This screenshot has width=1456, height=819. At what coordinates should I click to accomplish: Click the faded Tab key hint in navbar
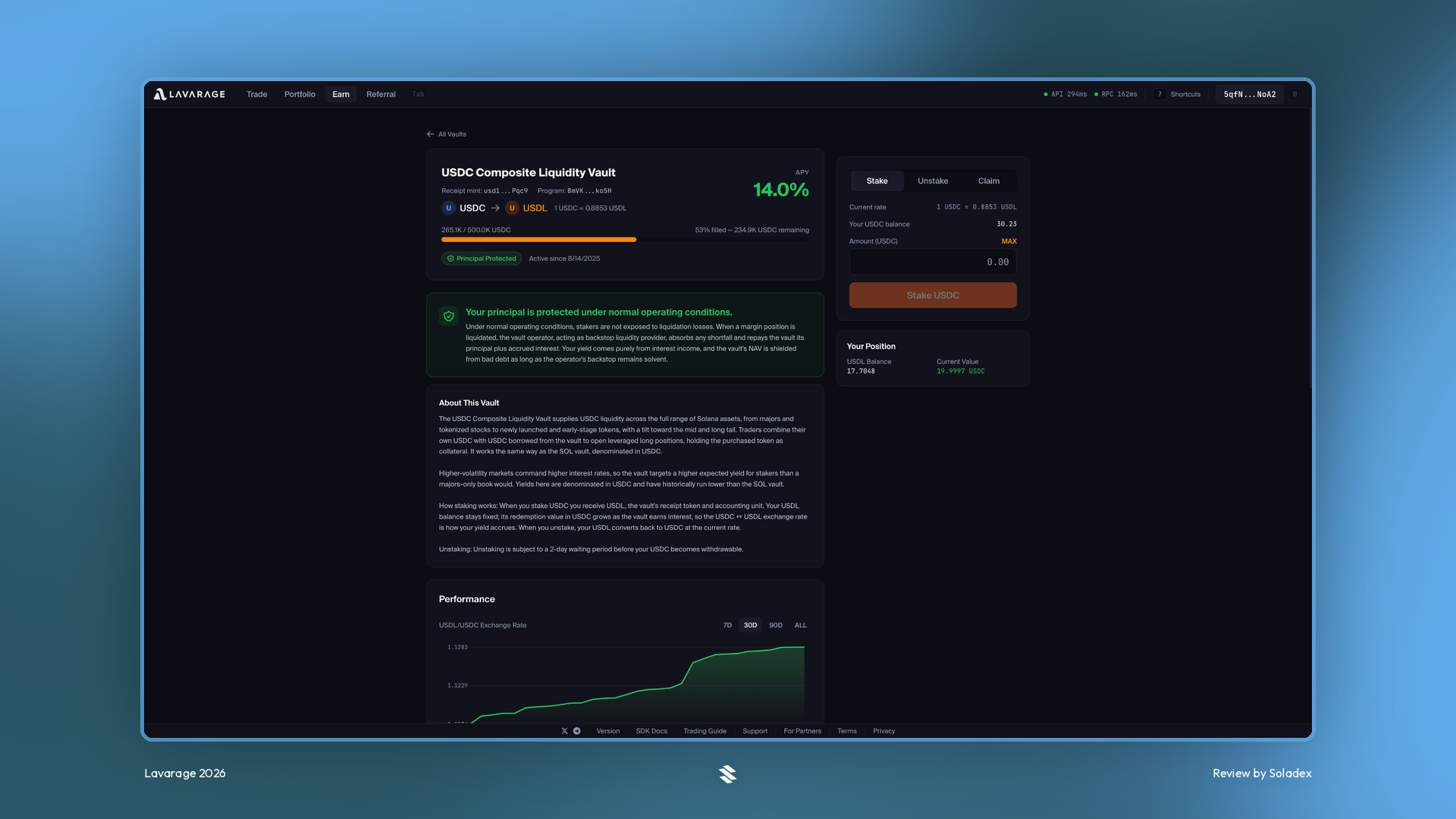coord(418,94)
